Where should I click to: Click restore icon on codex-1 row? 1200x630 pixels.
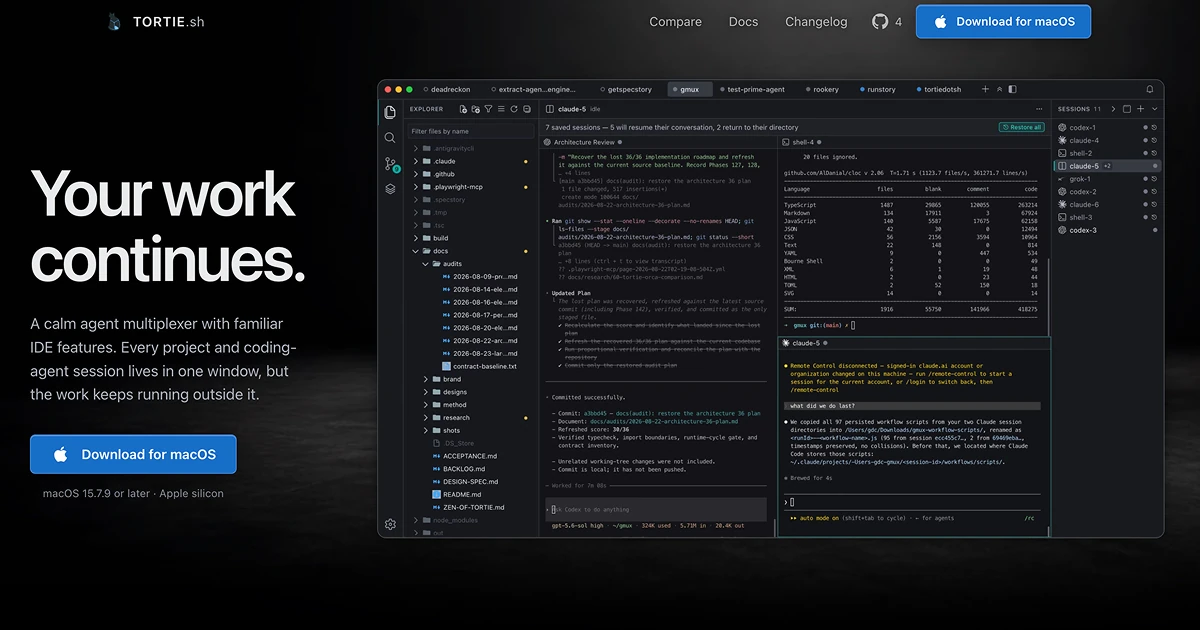[x=1154, y=127]
